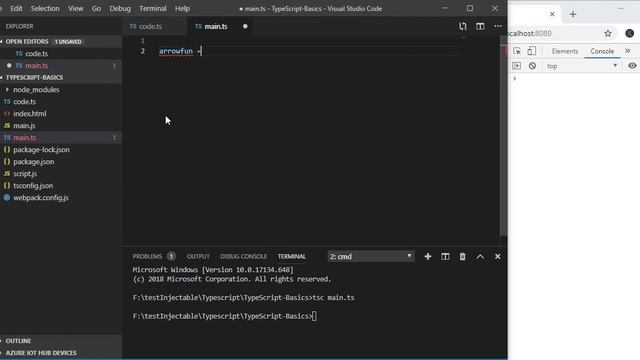
Task: Open code.ts in the project file tree
Action: pos(24,102)
